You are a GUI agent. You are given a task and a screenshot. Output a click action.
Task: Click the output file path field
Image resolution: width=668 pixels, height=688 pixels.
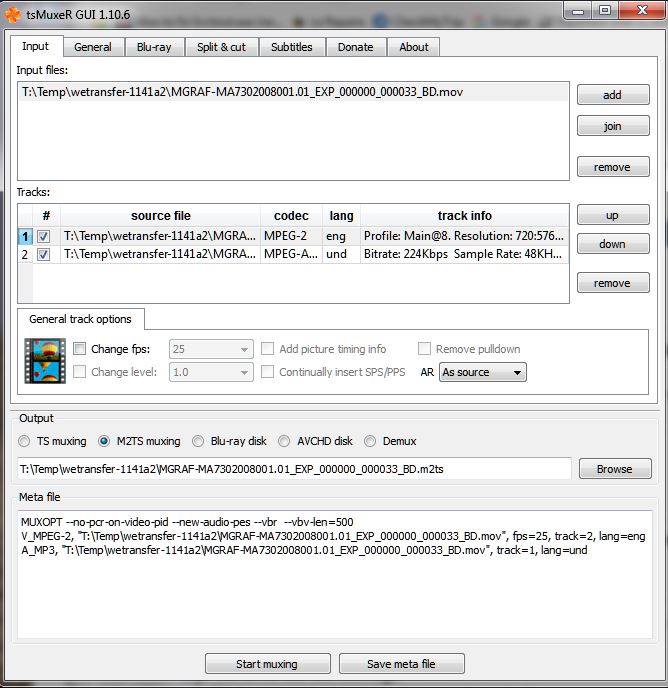[x=294, y=469]
